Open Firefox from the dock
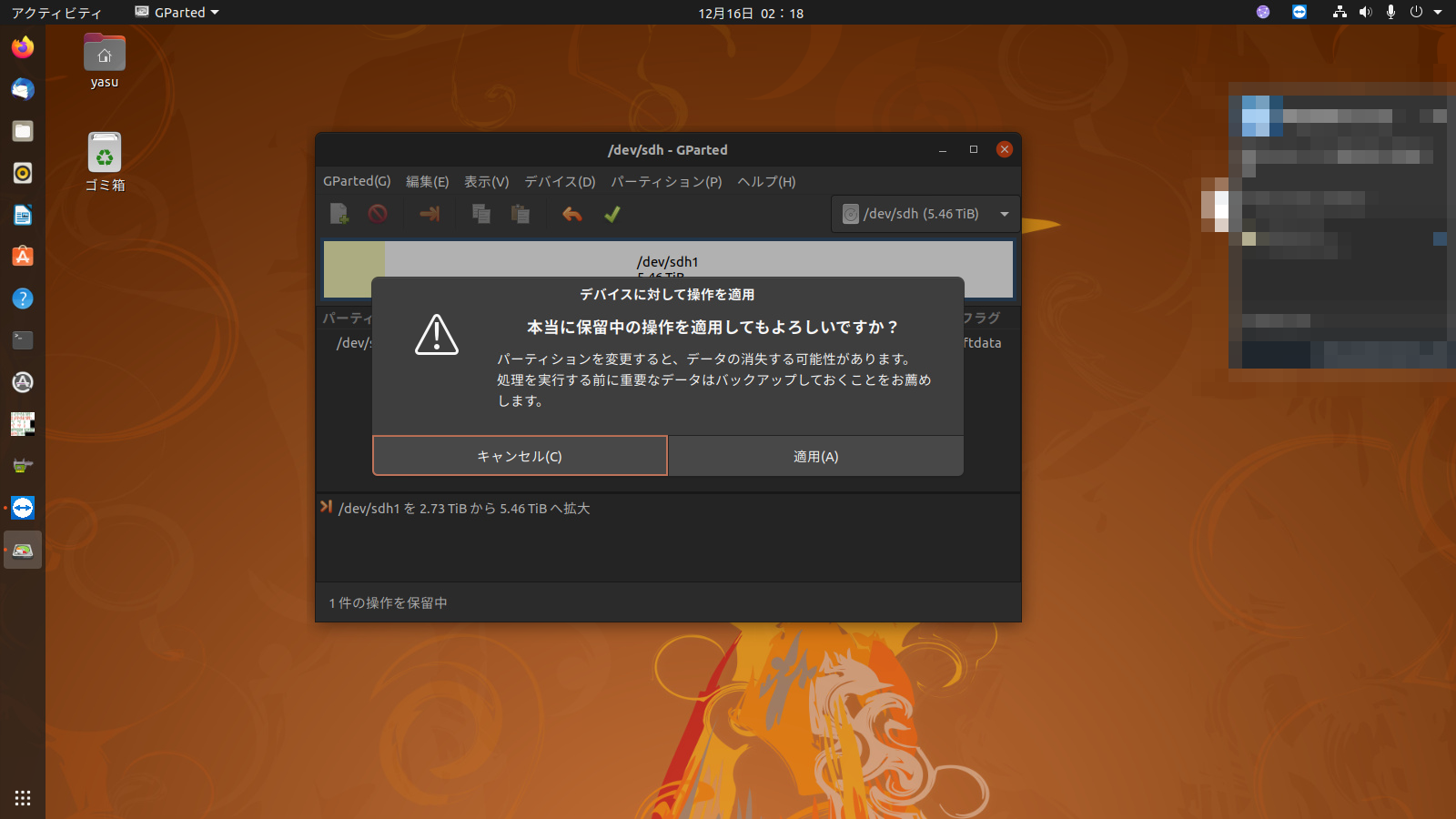Viewport: 1456px width, 819px height. [23, 47]
